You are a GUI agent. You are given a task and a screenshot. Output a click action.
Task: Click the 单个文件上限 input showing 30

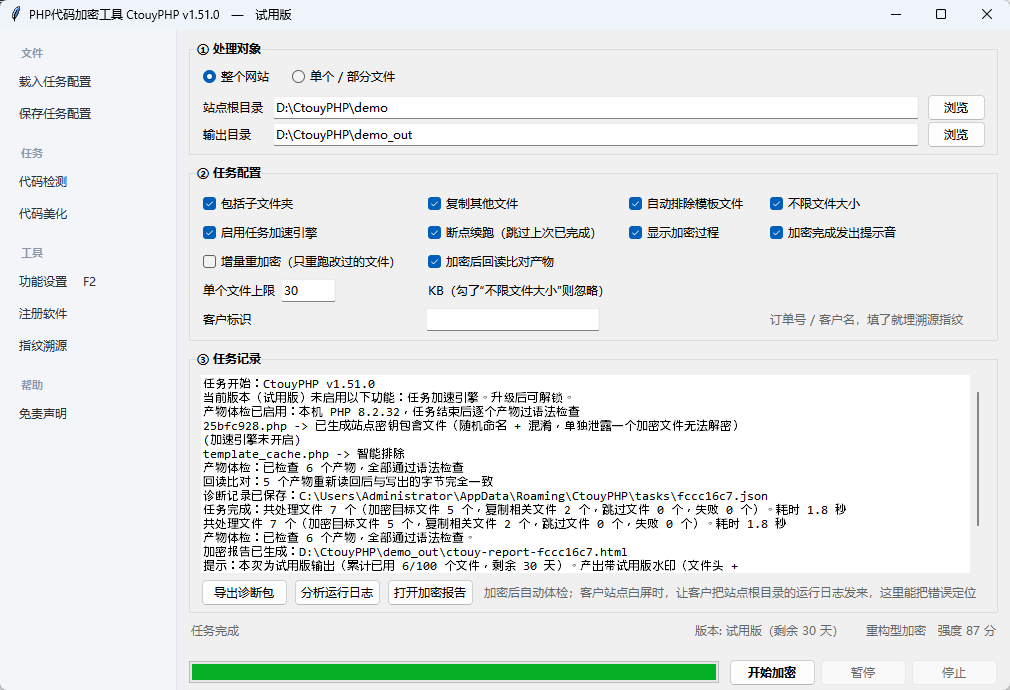coord(309,291)
